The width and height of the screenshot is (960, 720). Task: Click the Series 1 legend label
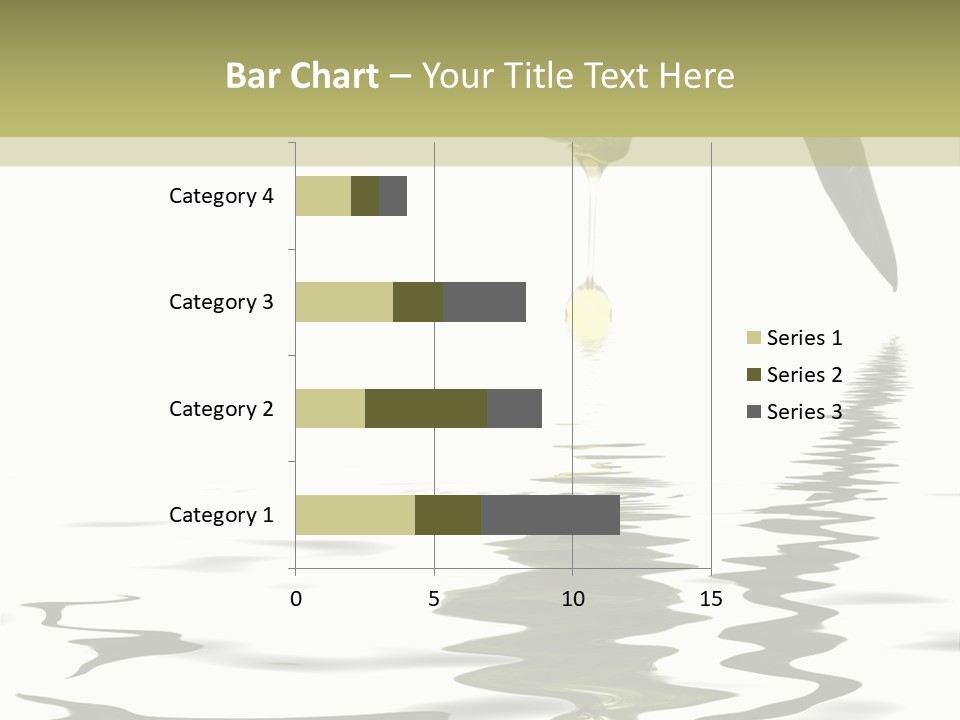tap(804, 338)
